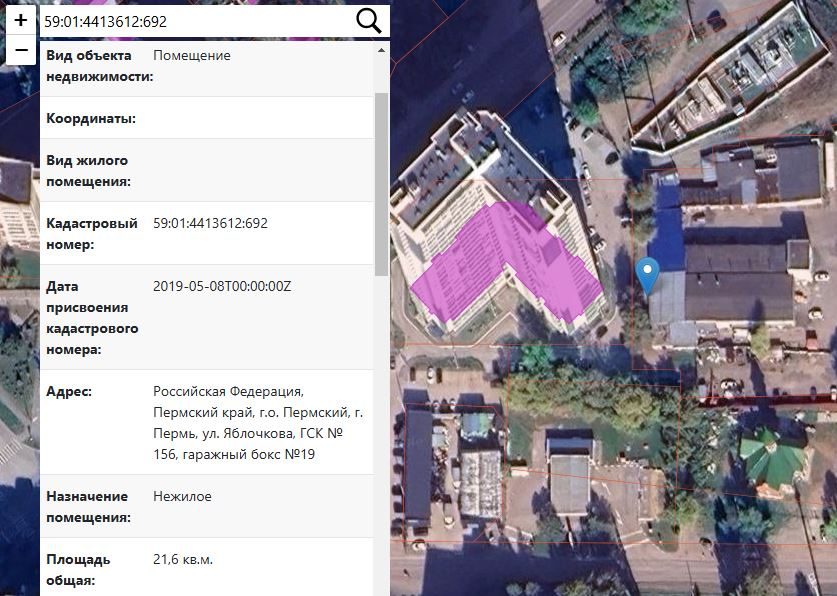Click the date value 2019-05-08T00:00:00Z
Screen dimensions: 837x596
click(x=222, y=286)
